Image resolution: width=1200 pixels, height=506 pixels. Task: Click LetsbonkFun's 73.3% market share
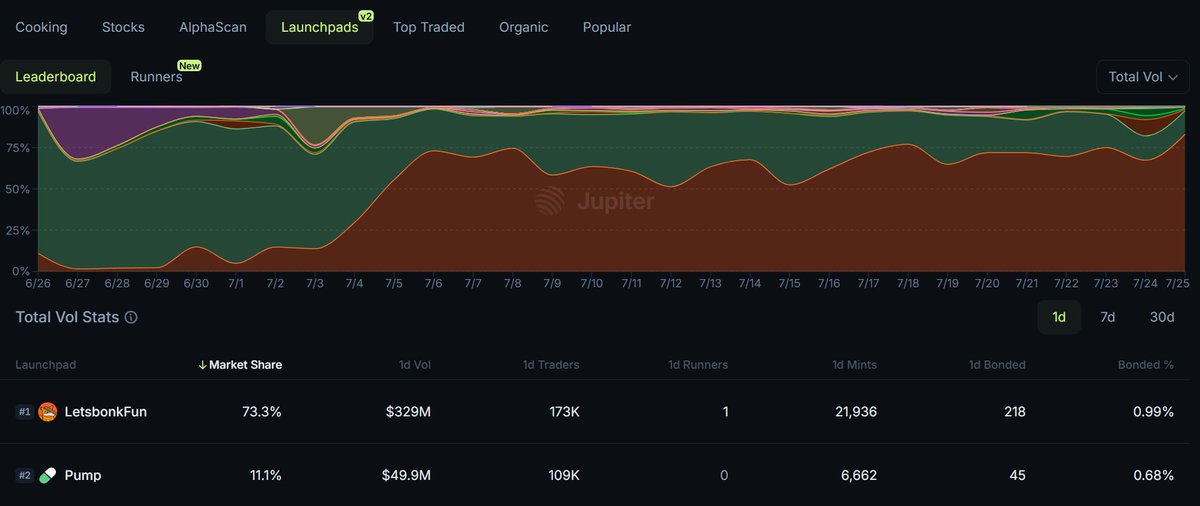pyautogui.click(x=263, y=412)
